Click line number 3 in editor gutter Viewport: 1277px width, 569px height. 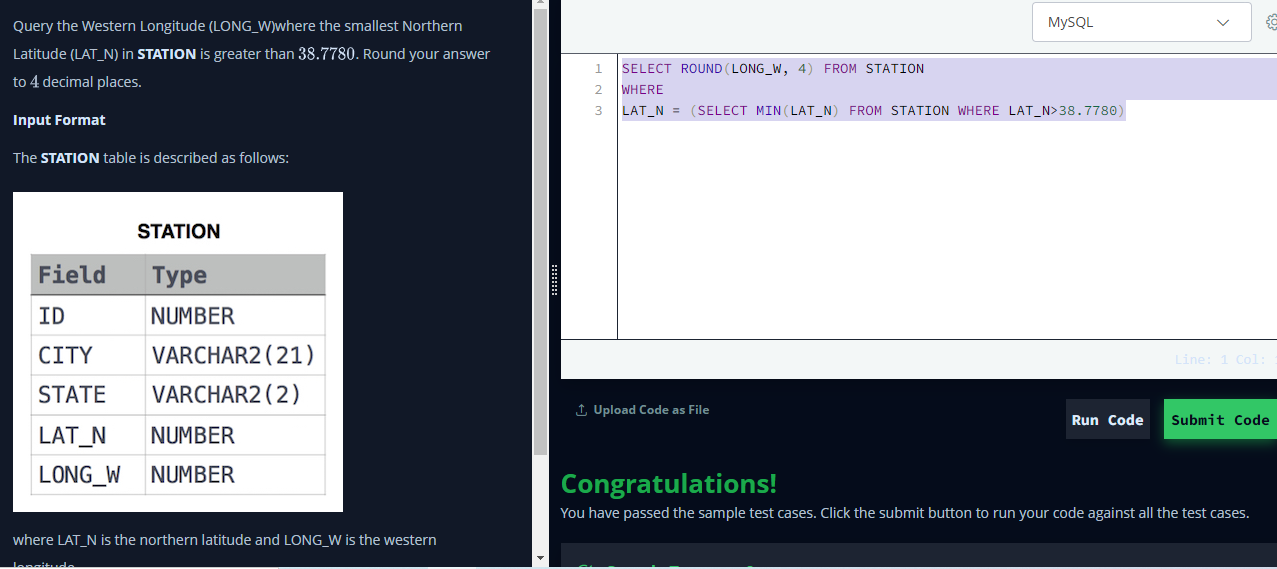click(598, 111)
